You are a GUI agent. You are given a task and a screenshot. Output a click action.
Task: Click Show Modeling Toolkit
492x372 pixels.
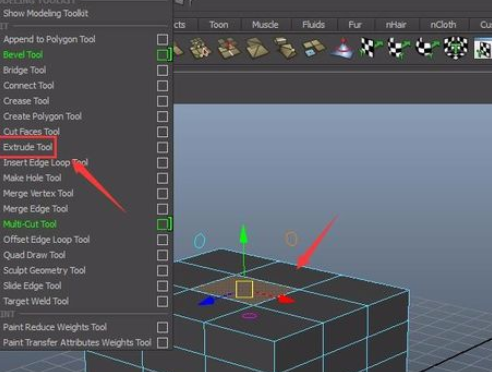(45, 14)
